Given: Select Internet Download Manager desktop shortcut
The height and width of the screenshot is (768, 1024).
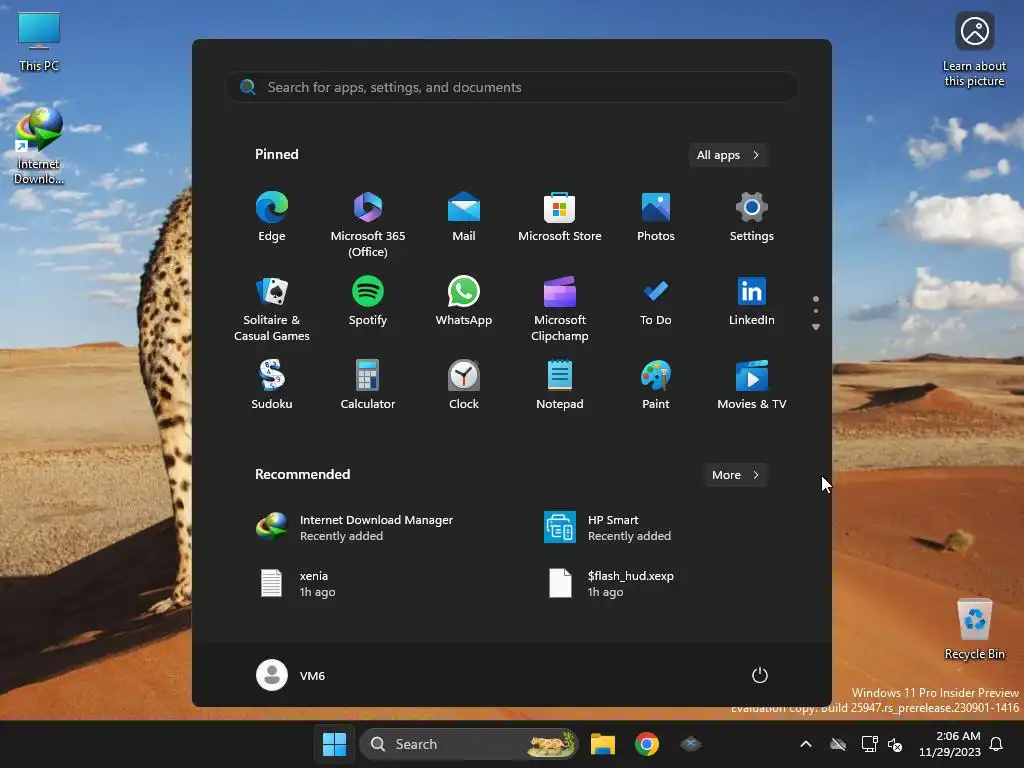Looking at the screenshot, I should [39, 146].
